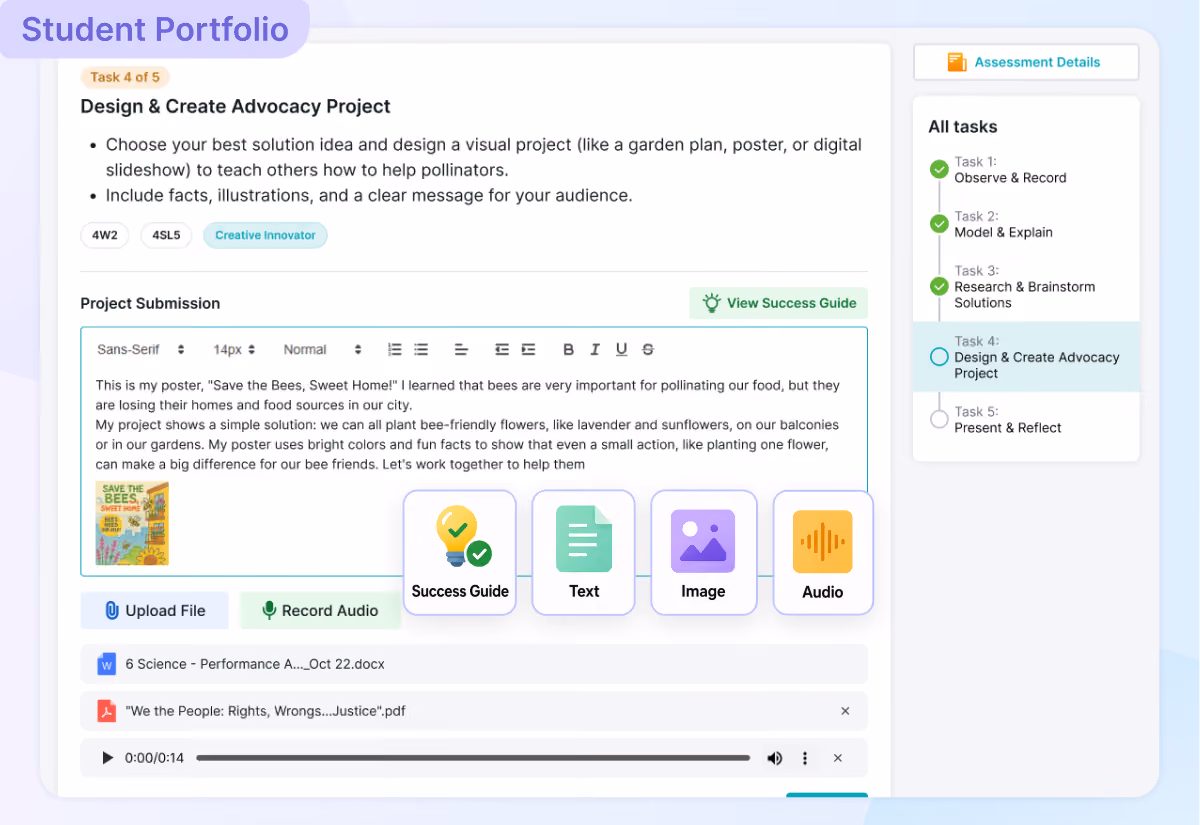The width and height of the screenshot is (1200, 825).
Task: Click Task 5 empty circle marker
Action: click(x=939, y=419)
